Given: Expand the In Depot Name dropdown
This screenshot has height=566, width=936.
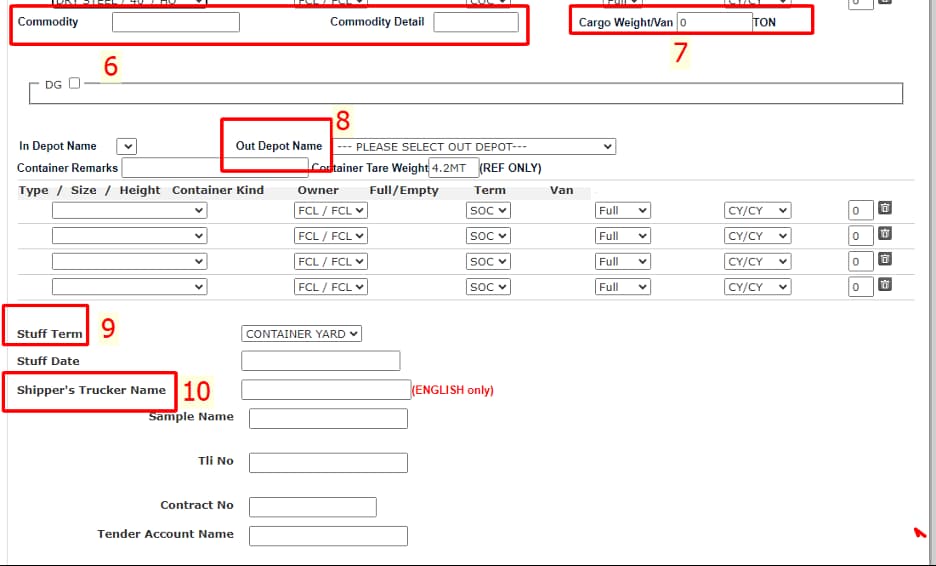Looking at the screenshot, I should (126, 147).
